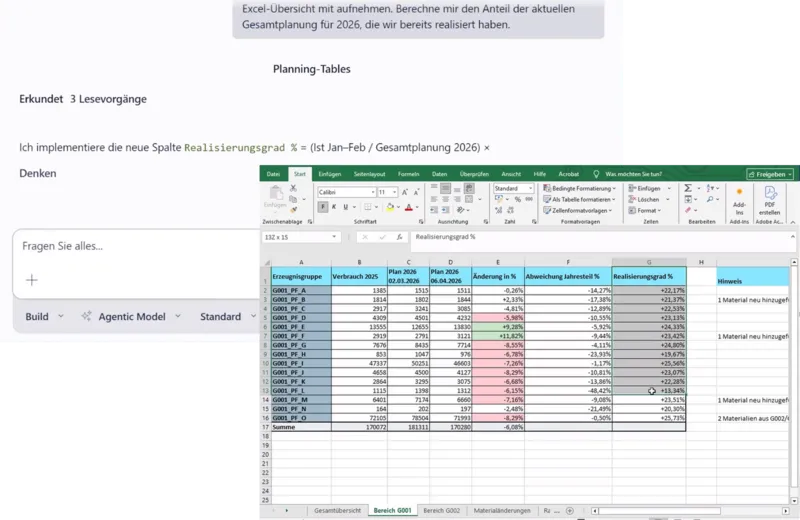
Task: Open the Gesamtübersicht sheet tab
Action: [x=337, y=510]
